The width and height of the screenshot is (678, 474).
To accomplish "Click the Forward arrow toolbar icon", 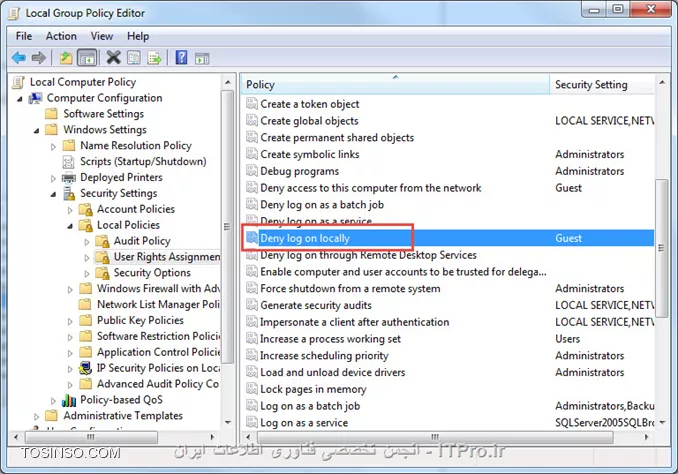I will [38, 58].
